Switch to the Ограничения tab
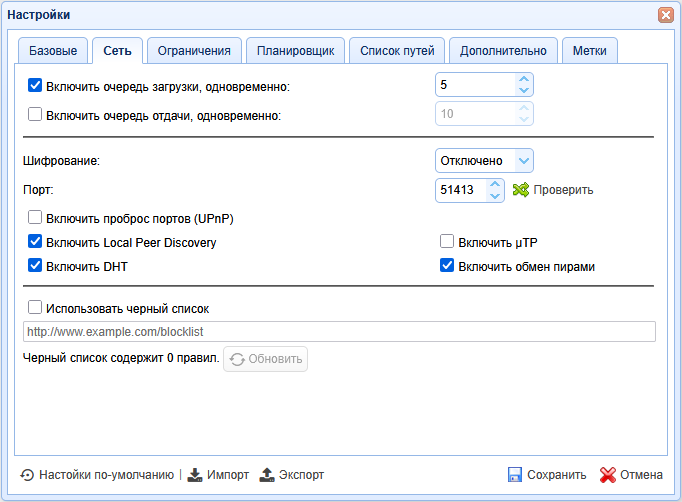Viewport: 682px width, 502px height. (x=194, y=51)
